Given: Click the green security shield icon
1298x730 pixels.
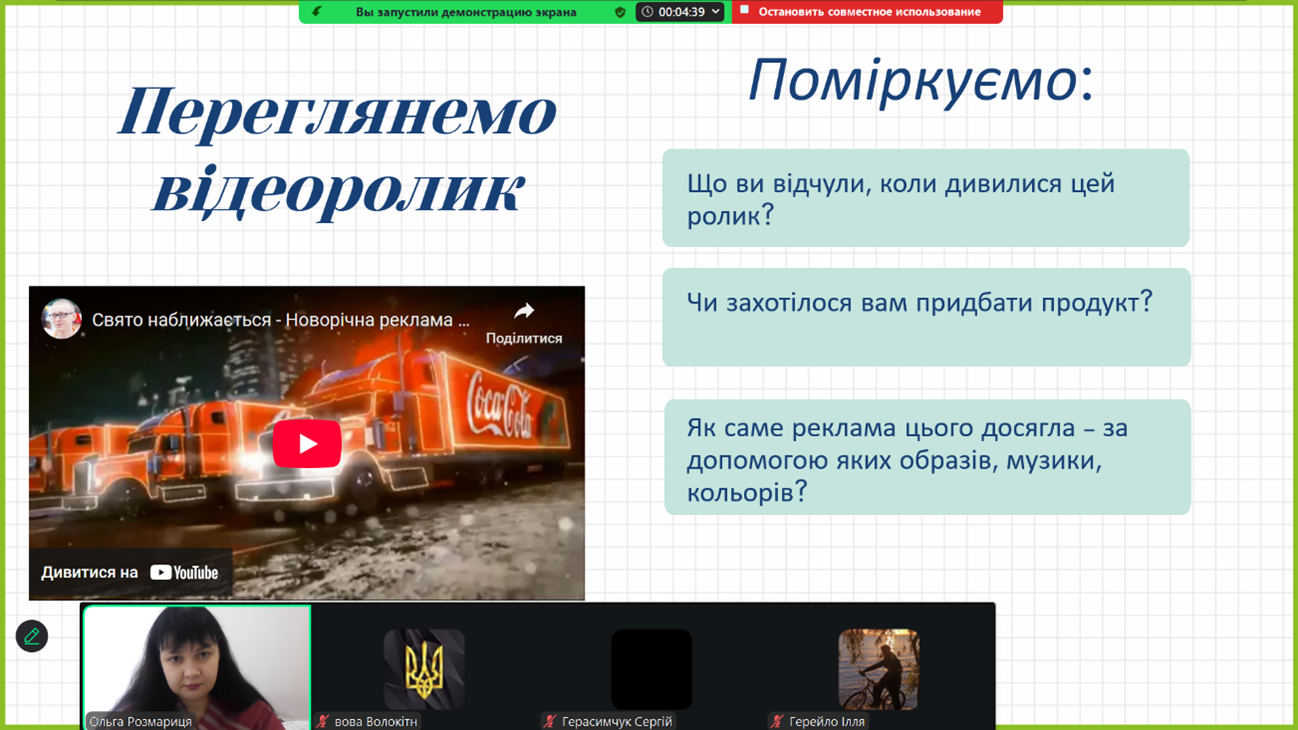Looking at the screenshot, I should pyautogui.click(x=620, y=12).
